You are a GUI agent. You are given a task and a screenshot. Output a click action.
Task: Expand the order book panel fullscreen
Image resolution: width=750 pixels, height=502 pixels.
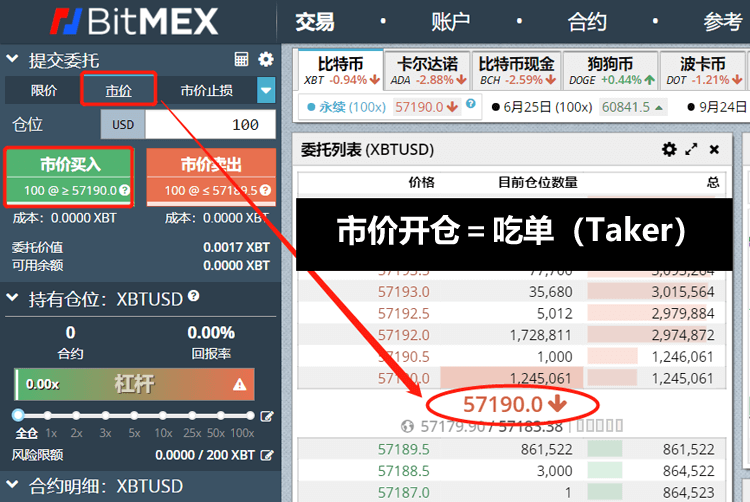click(691, 150)
